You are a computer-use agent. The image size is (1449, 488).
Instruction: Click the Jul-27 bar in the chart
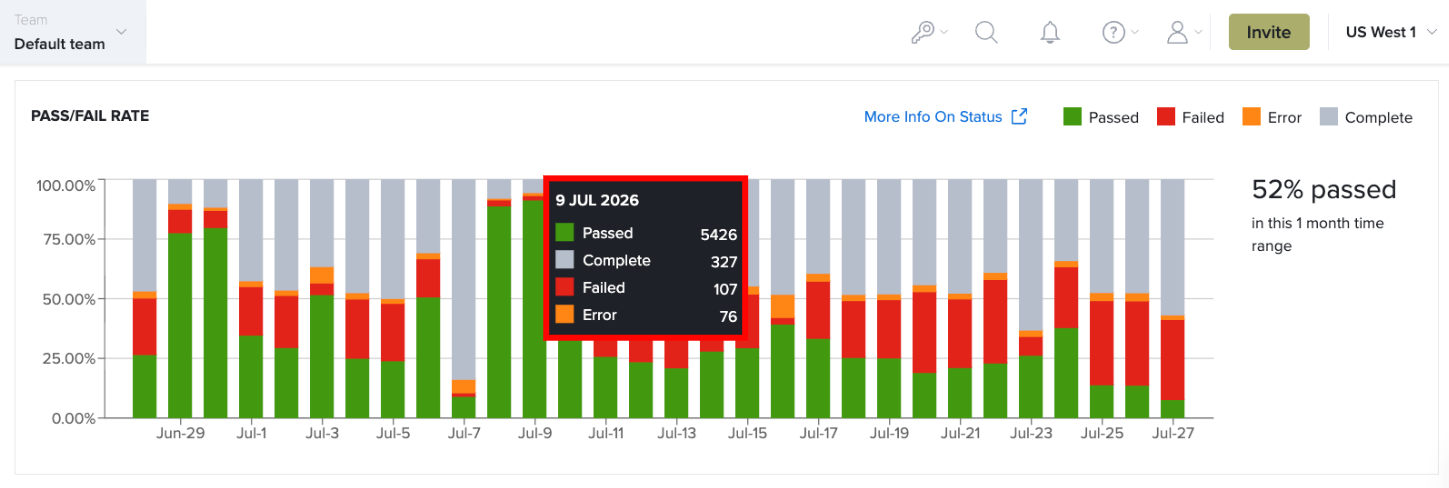1172,299
